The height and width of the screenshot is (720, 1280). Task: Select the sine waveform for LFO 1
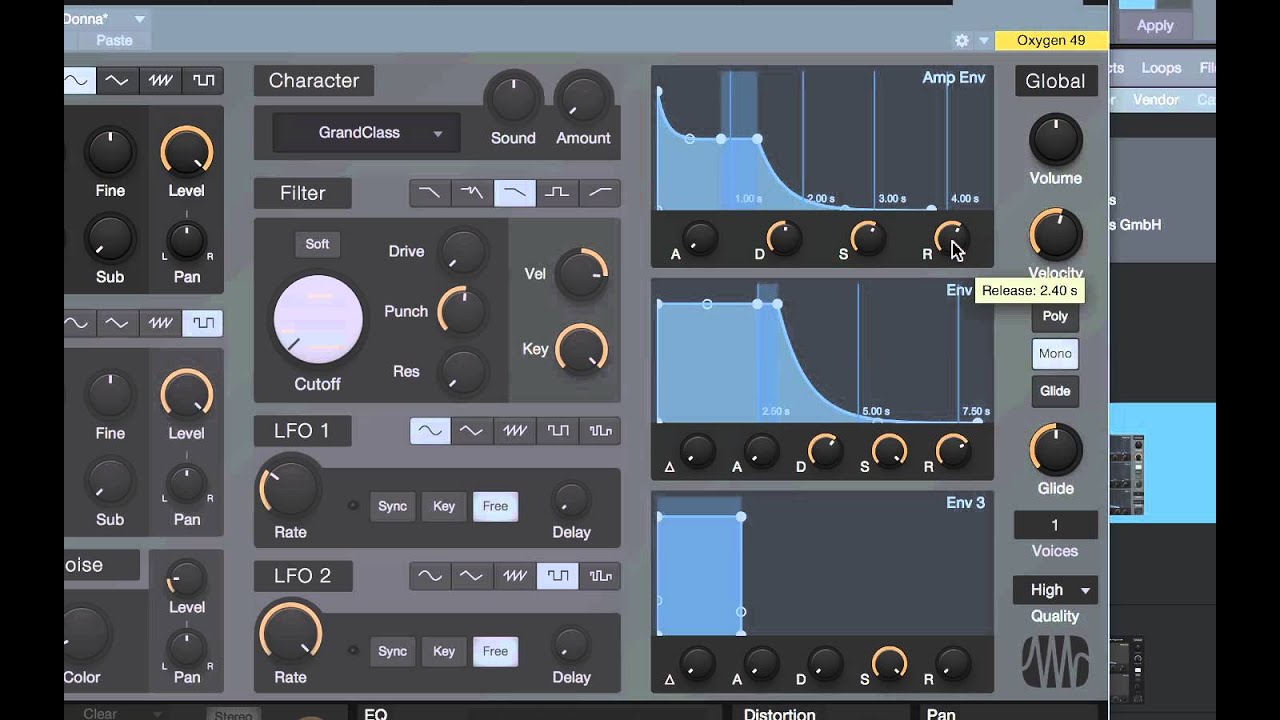(429, 431)
